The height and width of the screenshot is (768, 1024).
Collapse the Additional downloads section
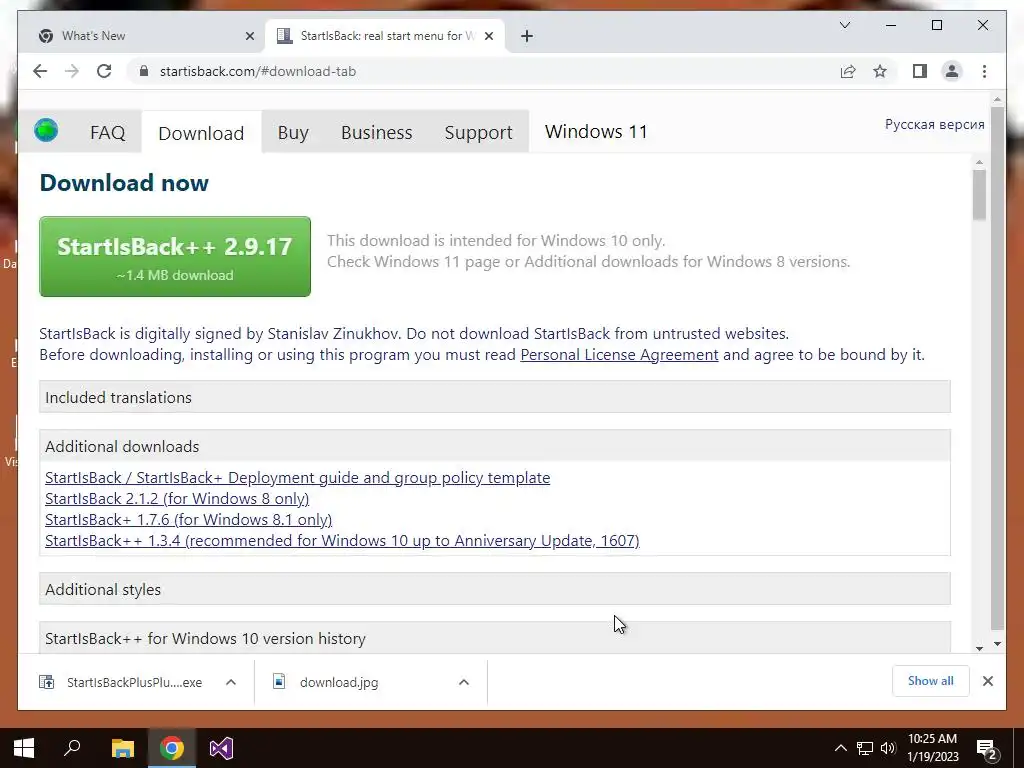494,446
